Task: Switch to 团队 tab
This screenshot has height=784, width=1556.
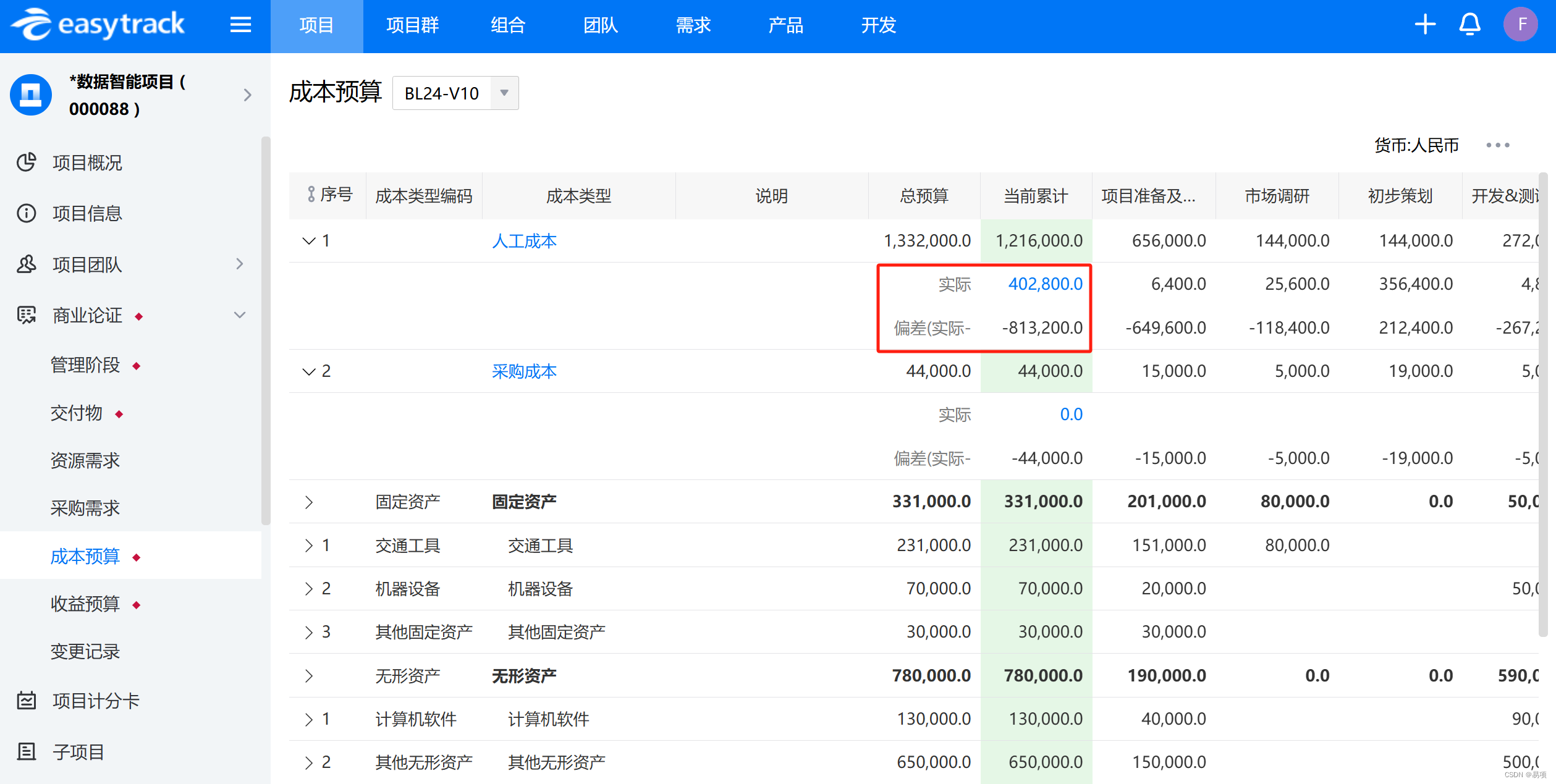Action: tap(601, 25)
